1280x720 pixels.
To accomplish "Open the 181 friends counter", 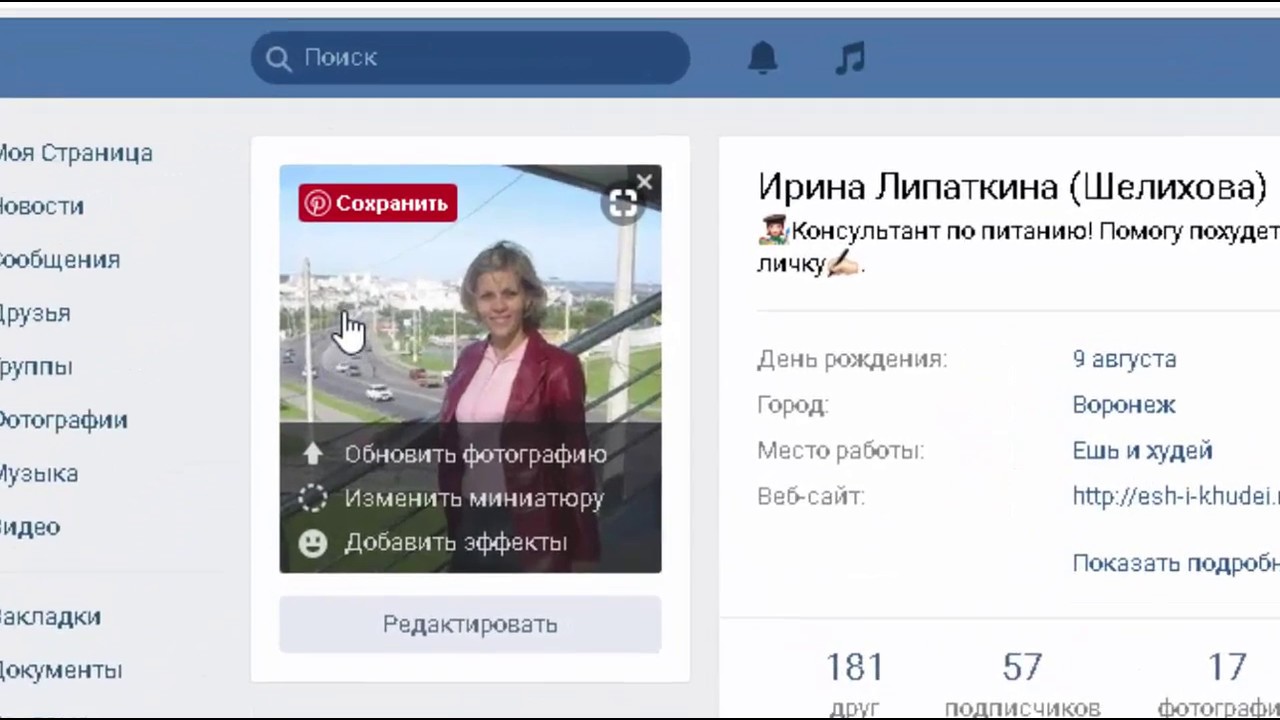I will [x=855, y=684].
